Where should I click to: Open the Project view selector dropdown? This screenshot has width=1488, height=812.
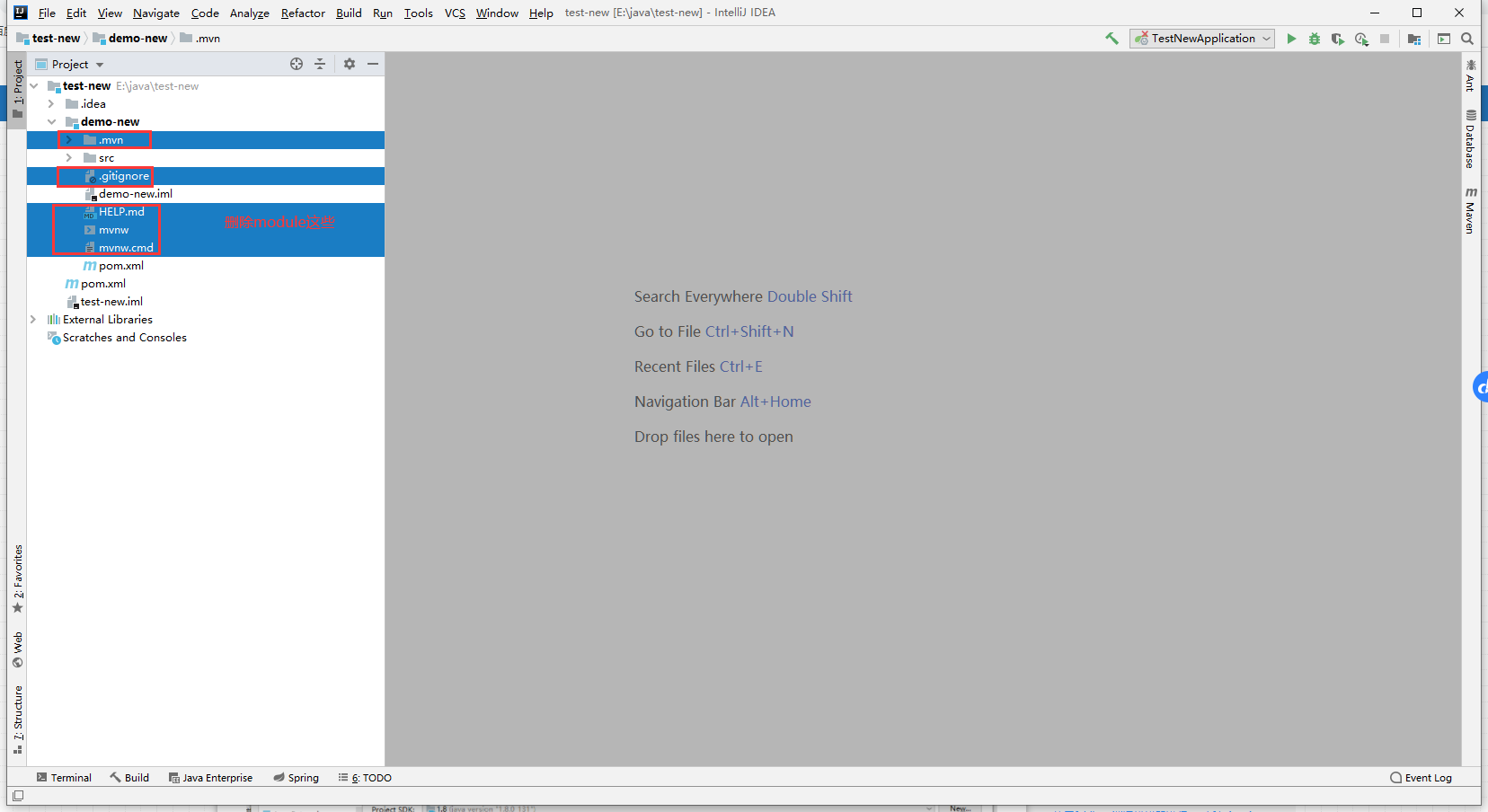[x=70, y=64]
